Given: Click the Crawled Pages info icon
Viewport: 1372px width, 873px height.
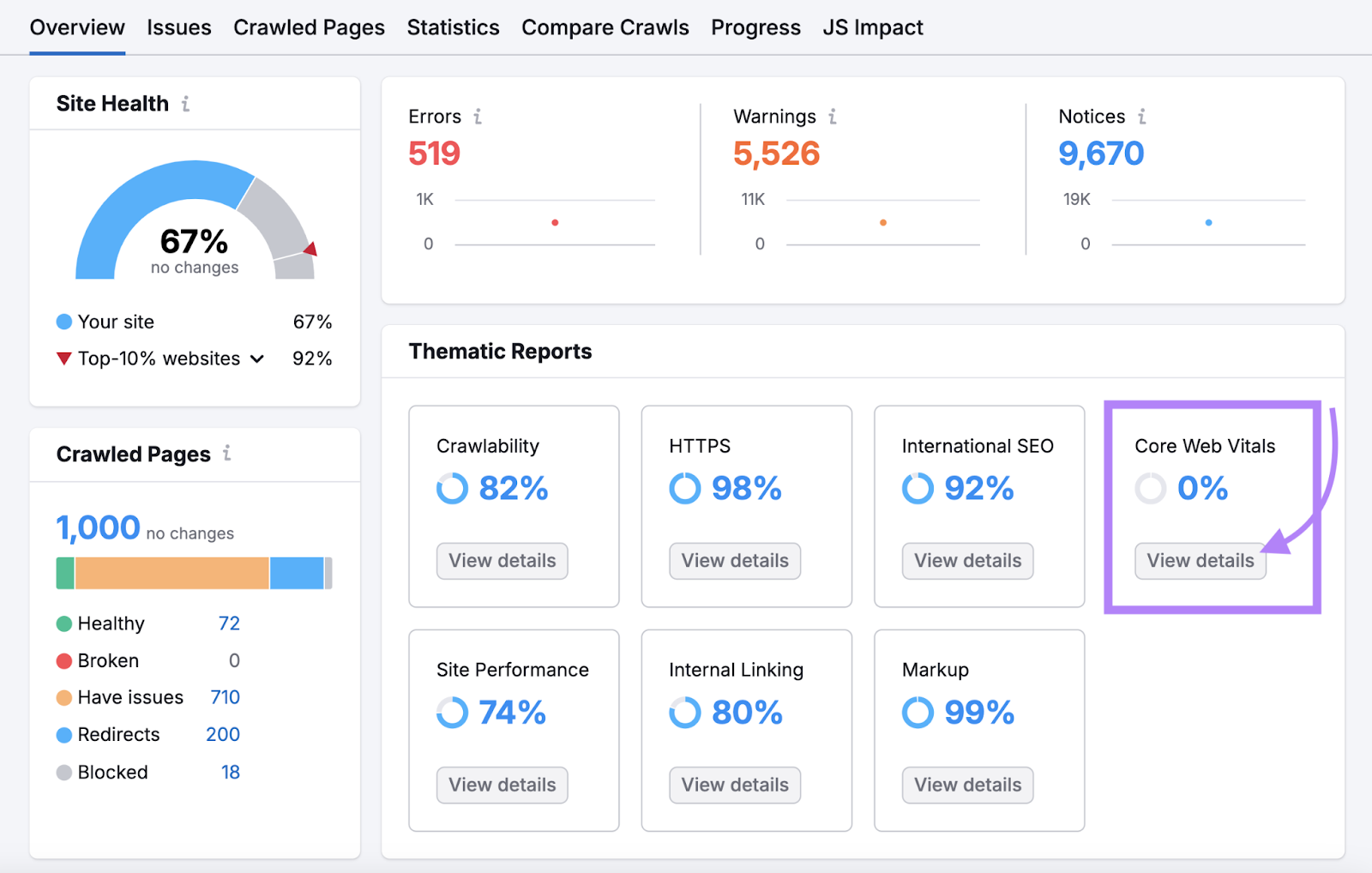Looking at the screenshot, I should pyautogui.click(x=226, y=454).
